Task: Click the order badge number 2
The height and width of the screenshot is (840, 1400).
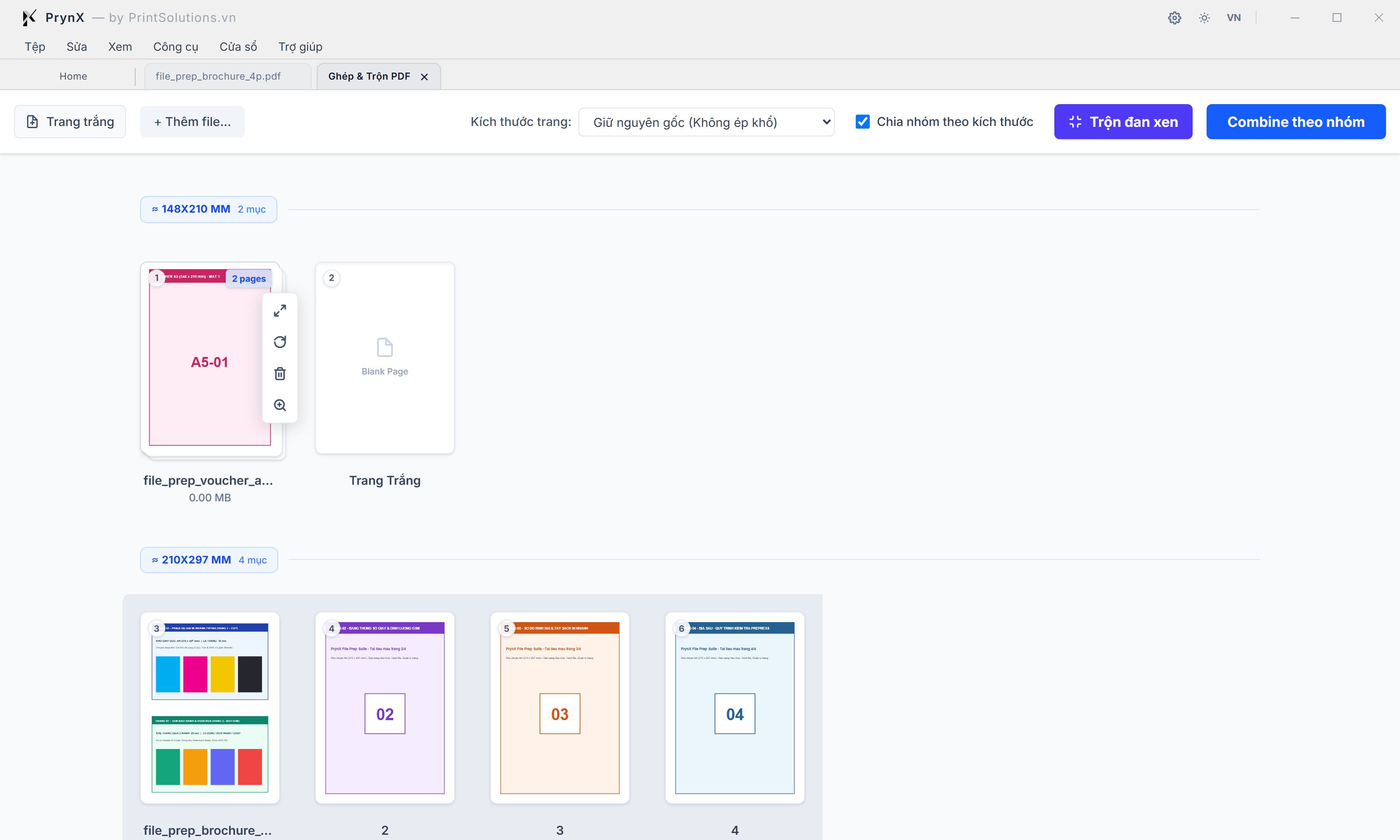Action: [332, 278]
